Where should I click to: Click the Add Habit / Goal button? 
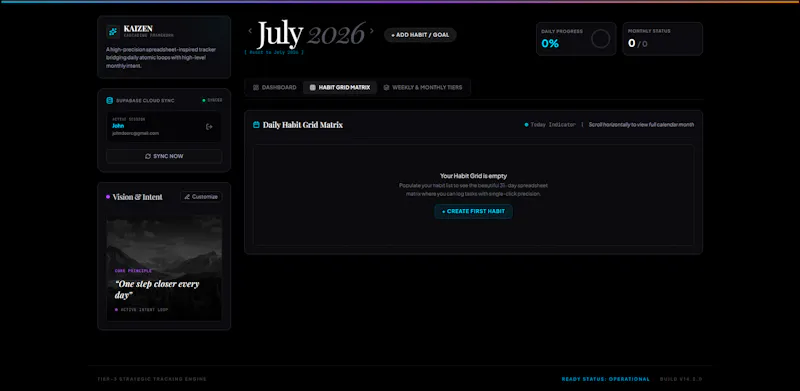(x=420, y=35)
